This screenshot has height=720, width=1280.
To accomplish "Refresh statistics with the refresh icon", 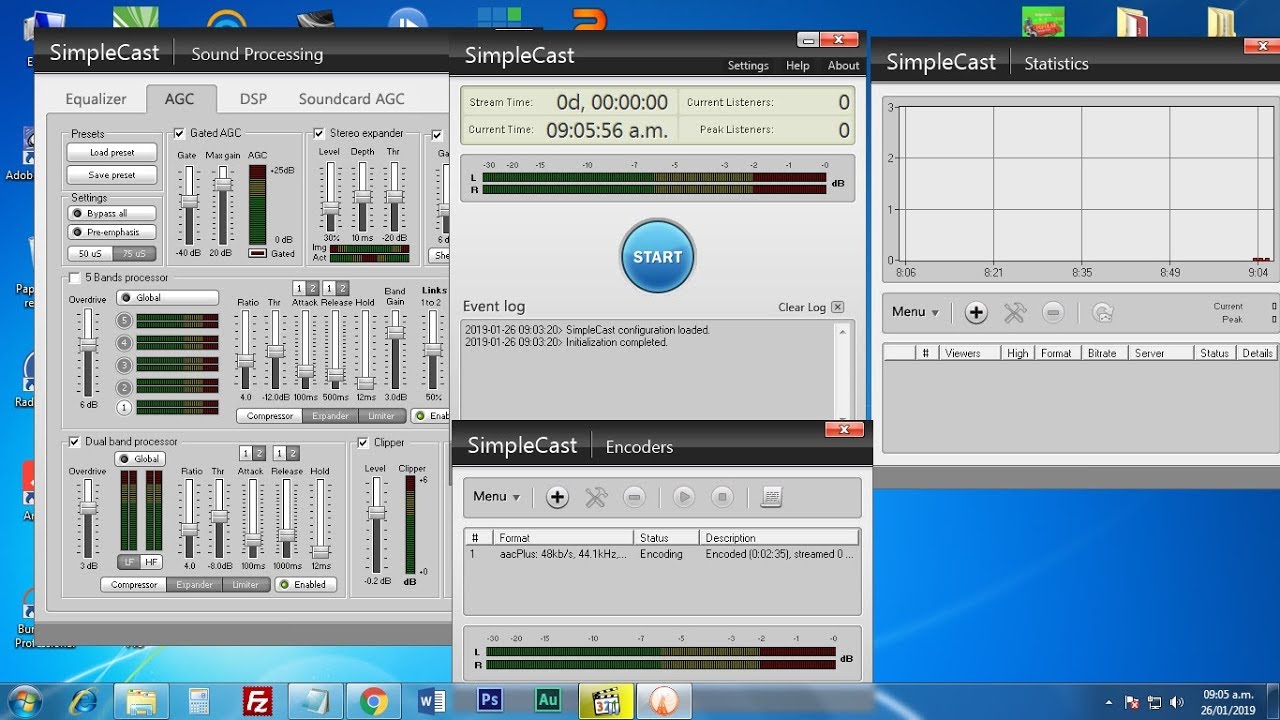I will click(x=1102, y=313).
